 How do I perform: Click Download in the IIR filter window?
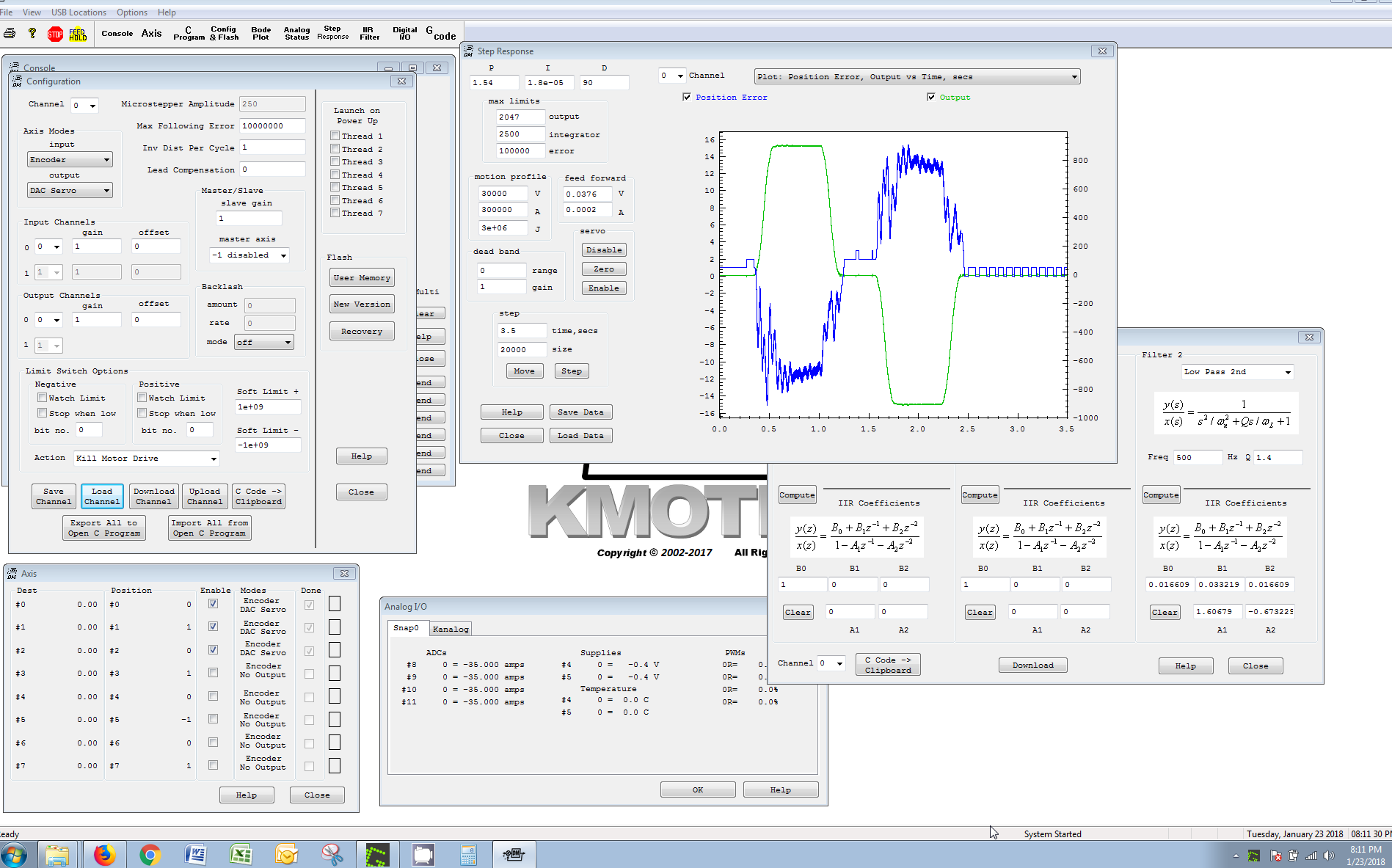(x=1032, y=665)
